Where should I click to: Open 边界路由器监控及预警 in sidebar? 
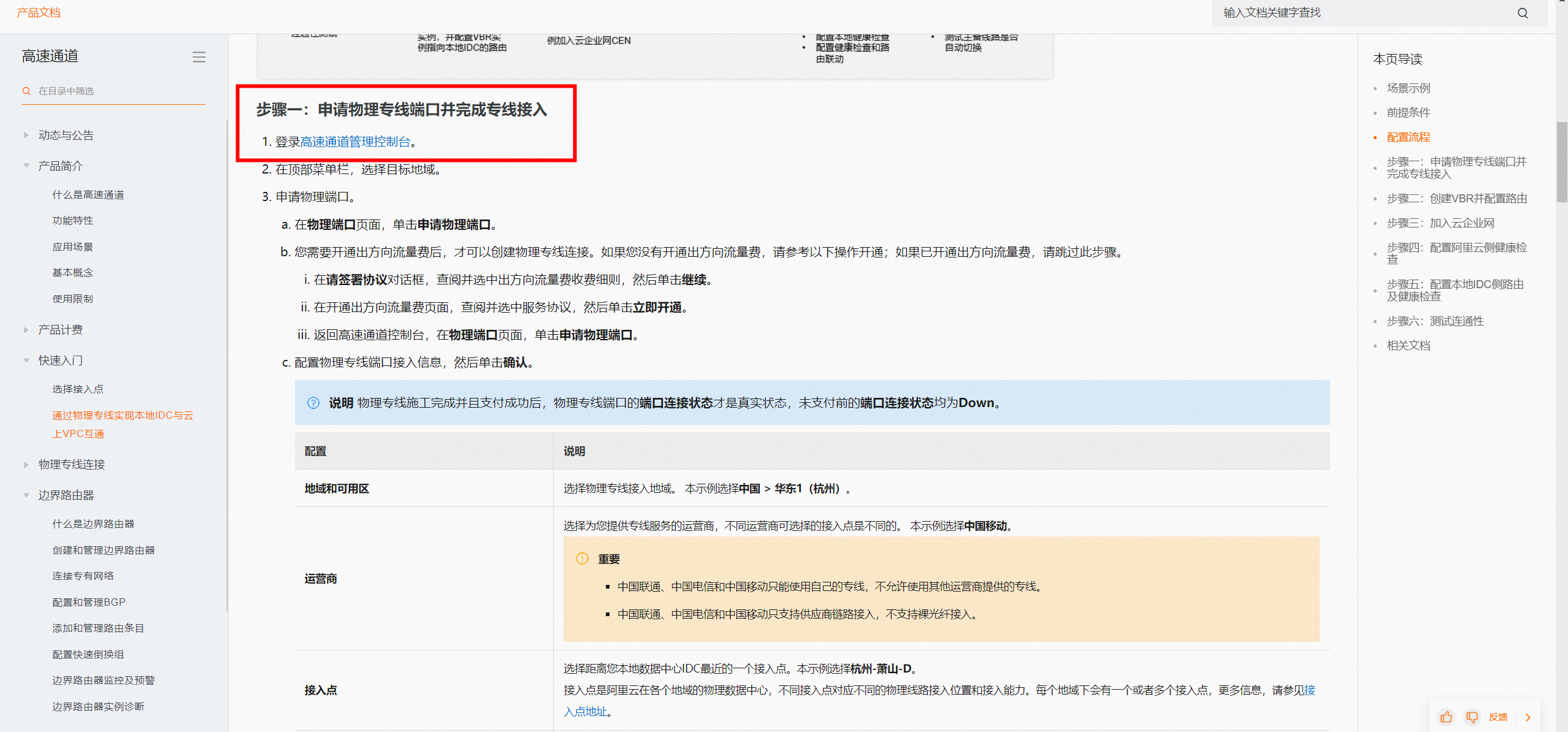tap(104, 681)
